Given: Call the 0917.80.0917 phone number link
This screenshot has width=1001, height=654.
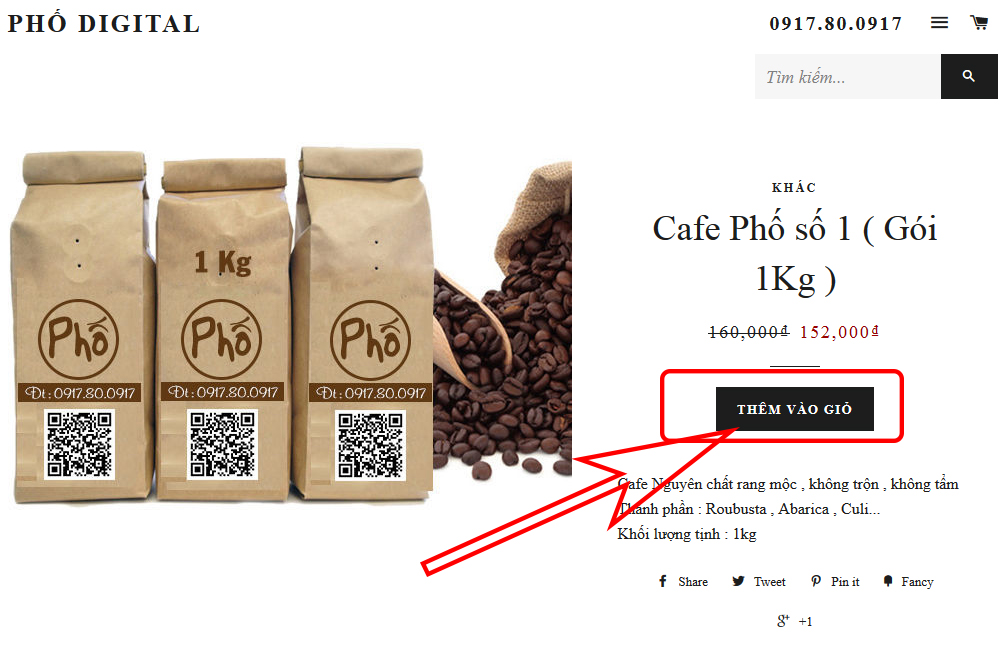Looking at the screenshot, I should click(836, 24).
